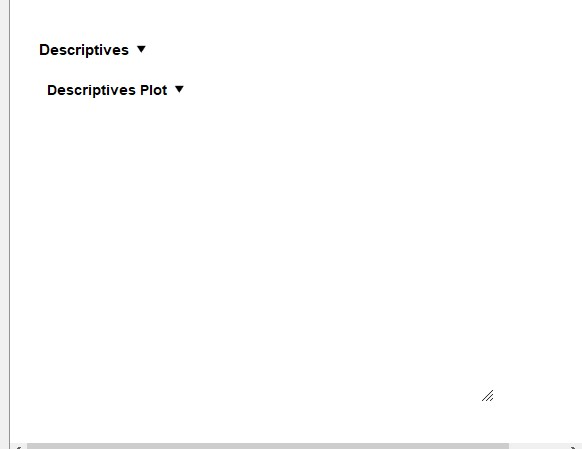The height and width of the screenshot is (449, 582).
Task: Click the triangle beside Descriptives heading
Action: click(141, 49)
